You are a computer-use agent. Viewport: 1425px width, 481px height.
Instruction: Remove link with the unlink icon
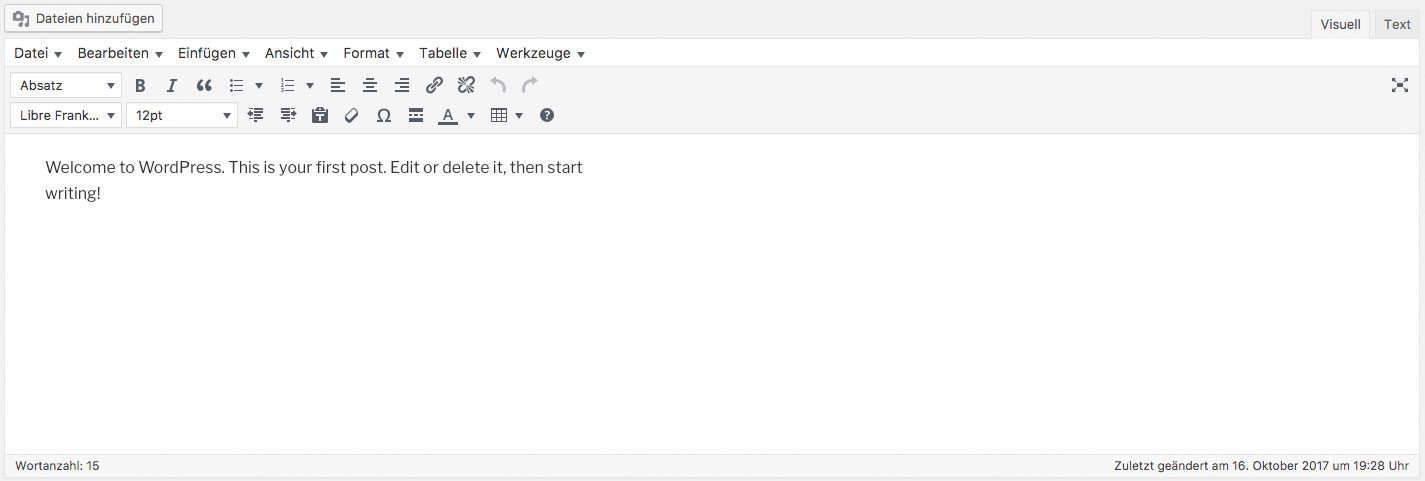[466, 85]
